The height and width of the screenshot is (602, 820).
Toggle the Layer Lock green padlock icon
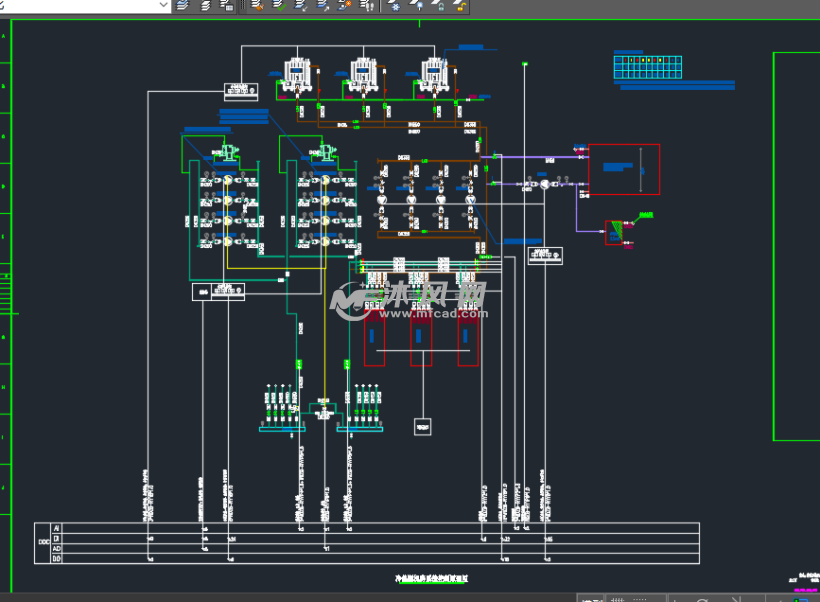pyautogui.click(x=439, y=5)
